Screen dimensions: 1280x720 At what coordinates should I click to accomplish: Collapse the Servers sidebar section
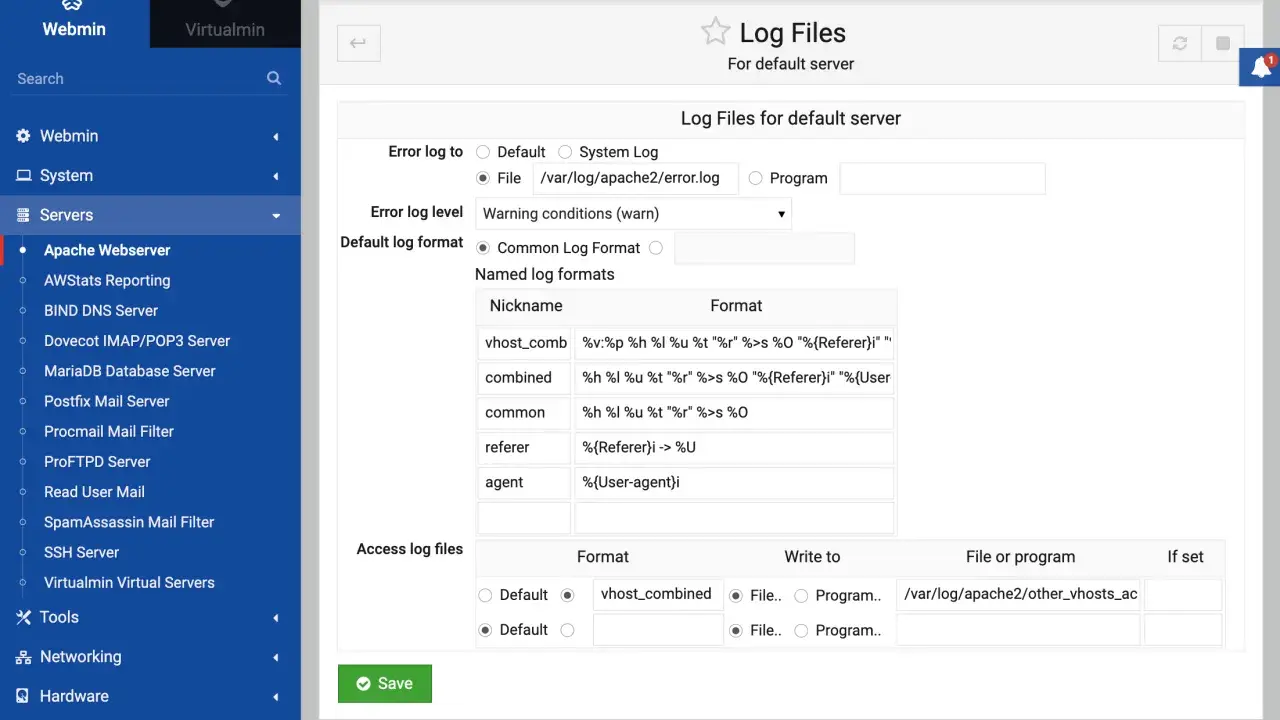coord(276,216)
